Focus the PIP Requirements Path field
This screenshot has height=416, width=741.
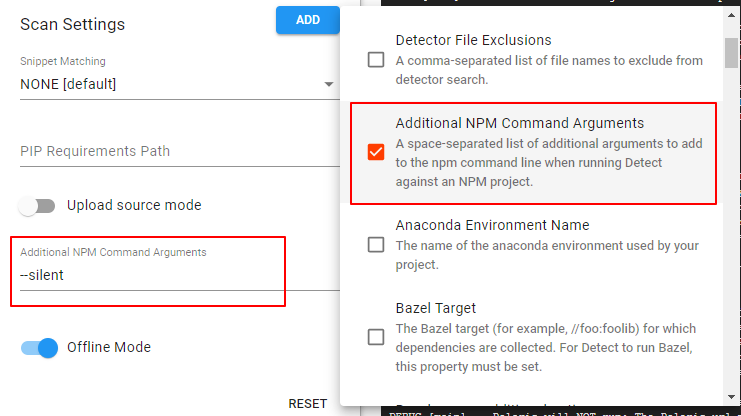coord(180,151)
